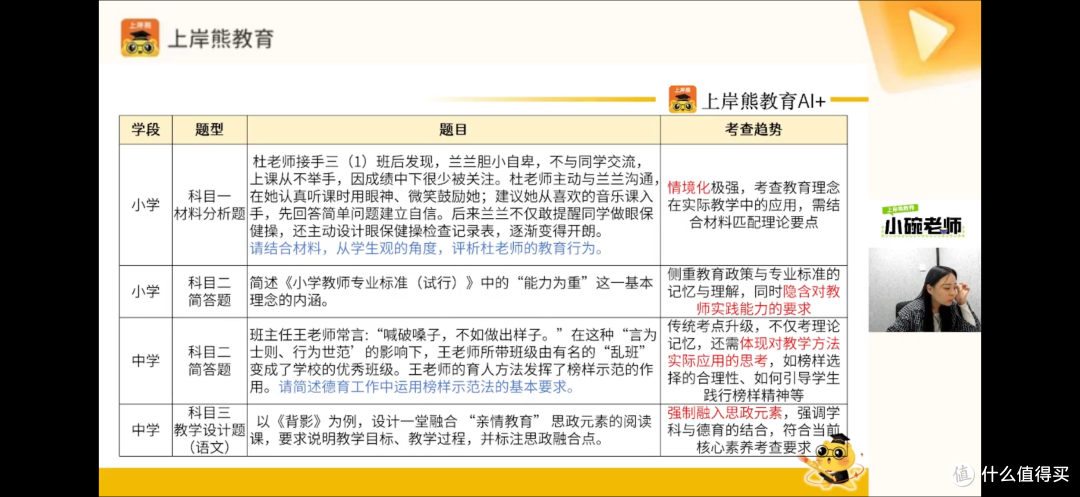
Task: Click the 上岸熊教育 bear logo icon at top left
Action: tap(141, 37)
